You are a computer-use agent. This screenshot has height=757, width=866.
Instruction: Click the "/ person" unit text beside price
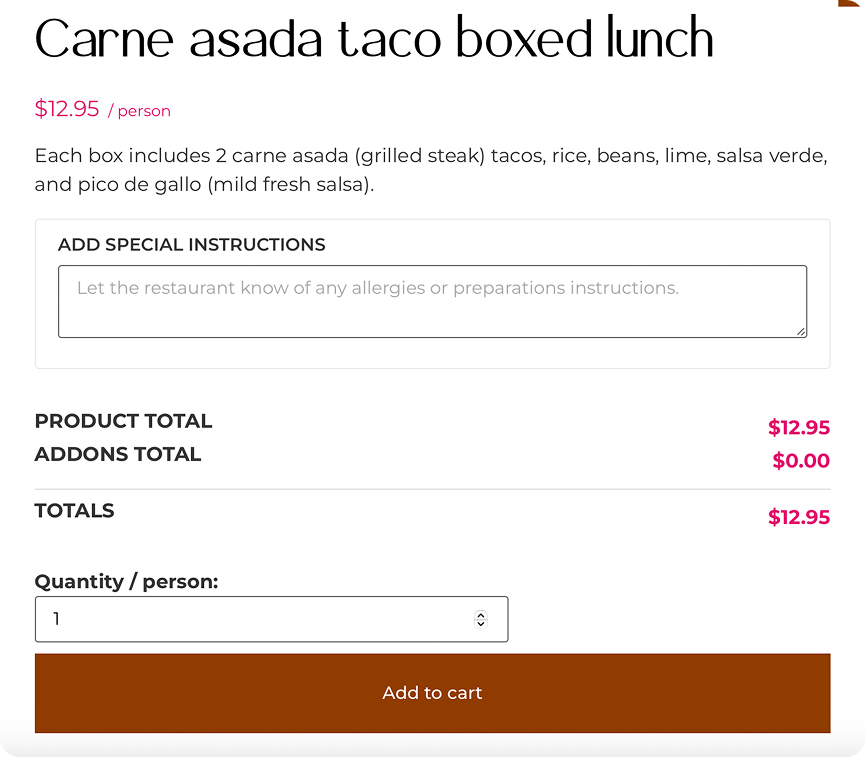139,111
